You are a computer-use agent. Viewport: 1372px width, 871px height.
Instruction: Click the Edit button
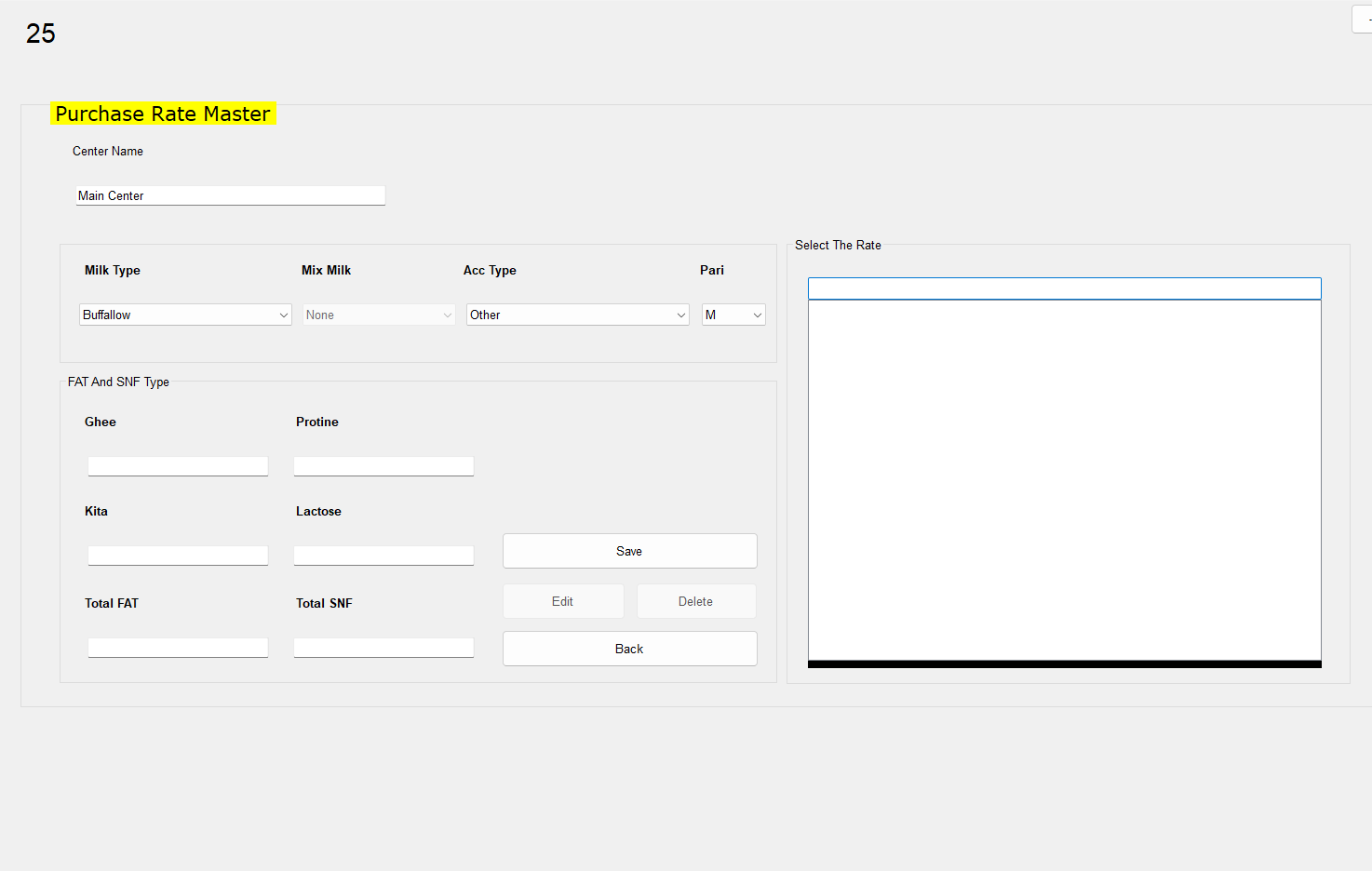[x=563, y=601]
